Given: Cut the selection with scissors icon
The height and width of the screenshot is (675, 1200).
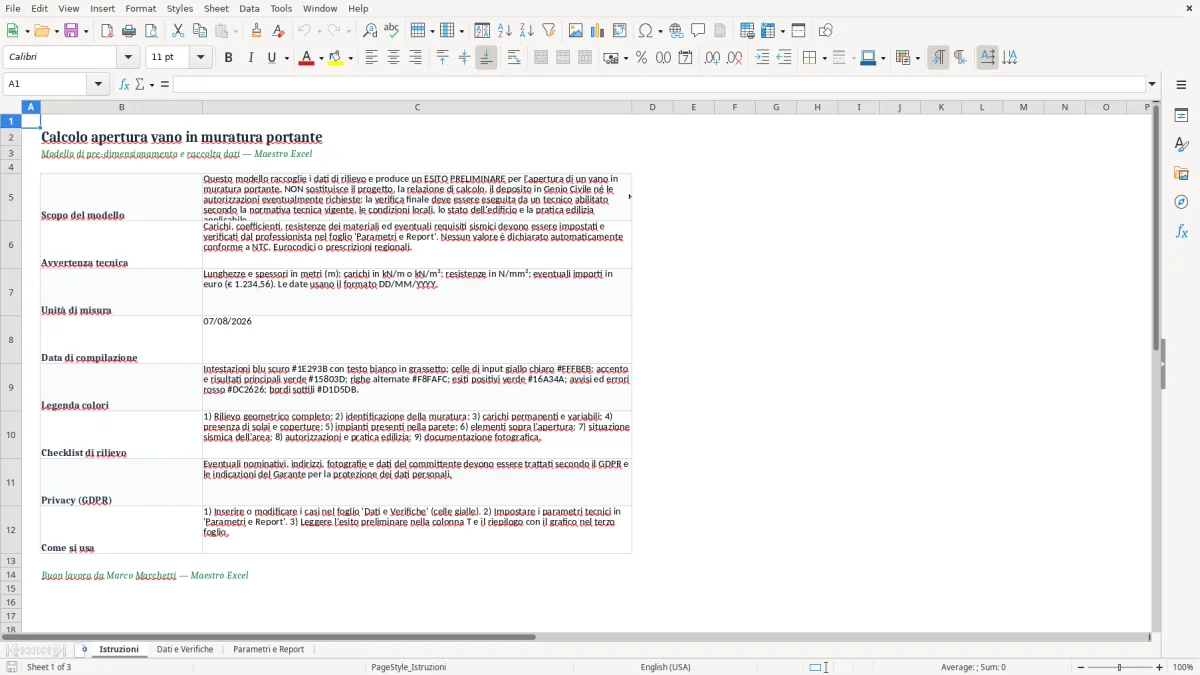Looking at the screenshot, I should (x=178, y=31).
